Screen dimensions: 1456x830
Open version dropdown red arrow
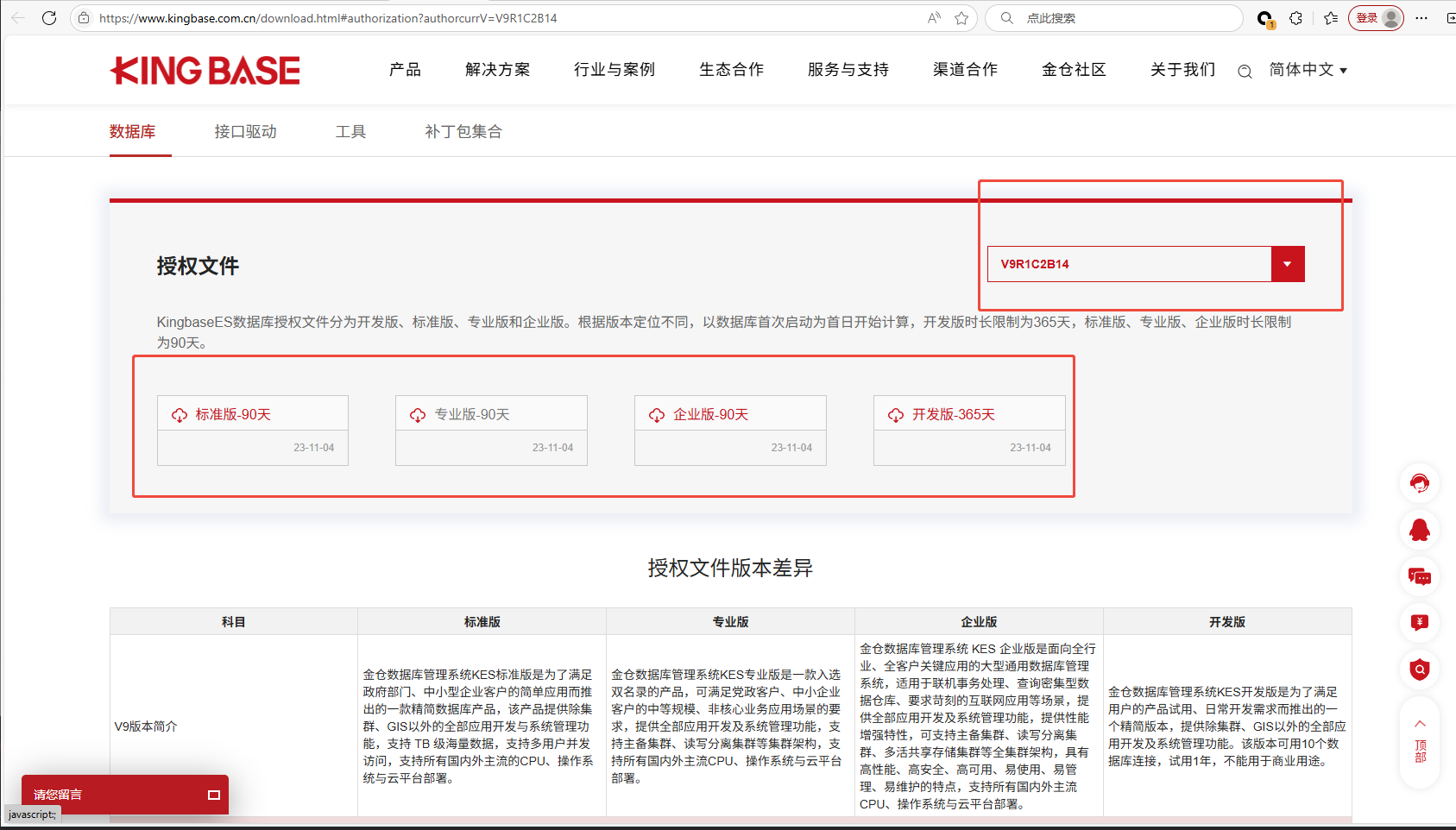1288,264
